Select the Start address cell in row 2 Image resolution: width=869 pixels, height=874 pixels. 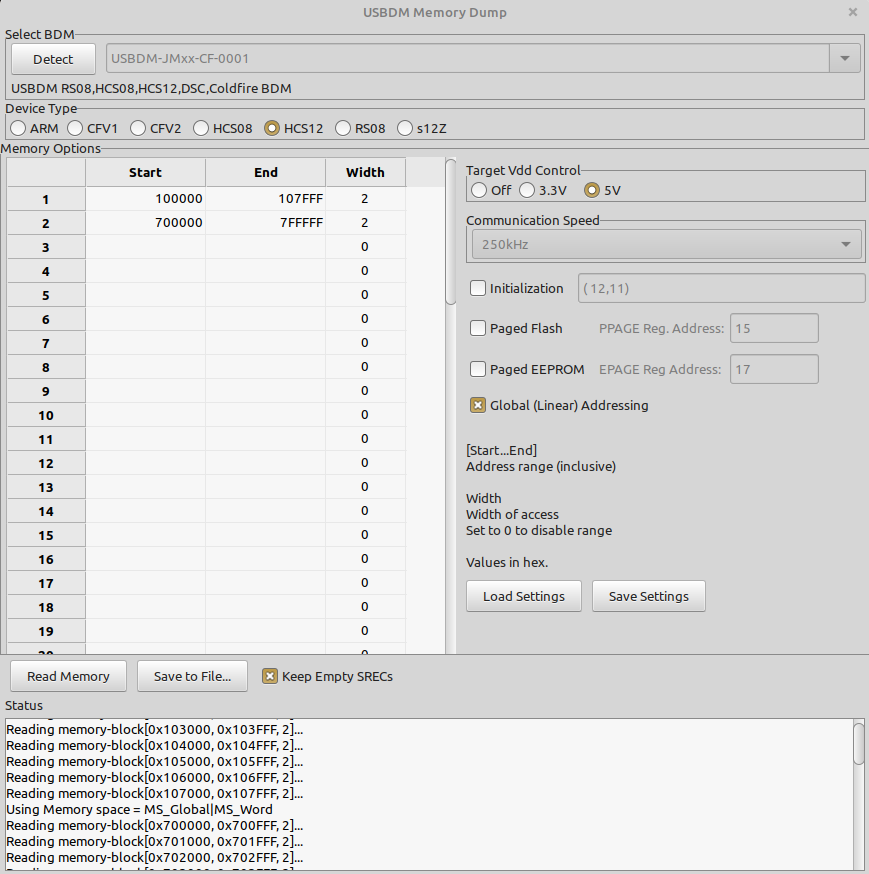click(x=150, y=222)
